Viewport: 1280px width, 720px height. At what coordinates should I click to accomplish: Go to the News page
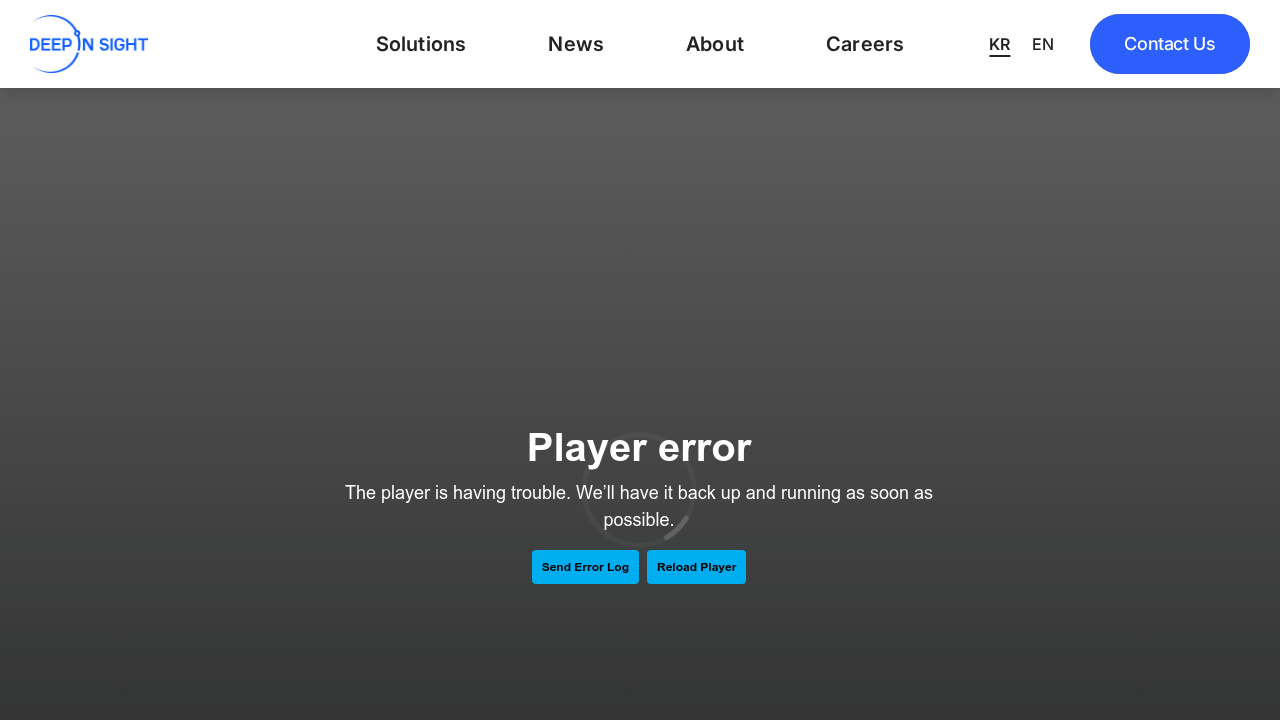[575, 44]
